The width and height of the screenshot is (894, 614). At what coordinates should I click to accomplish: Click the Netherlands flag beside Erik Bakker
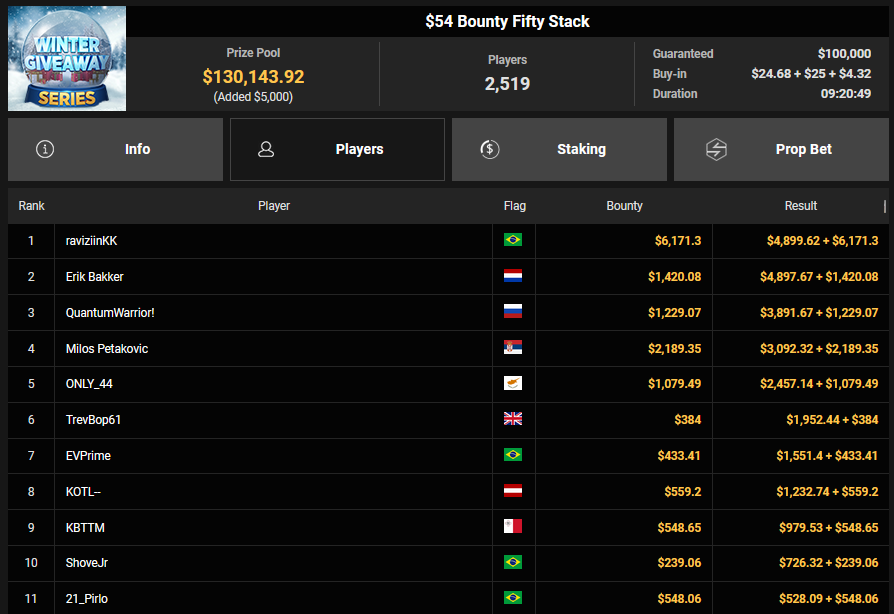(x=513, y=276)
